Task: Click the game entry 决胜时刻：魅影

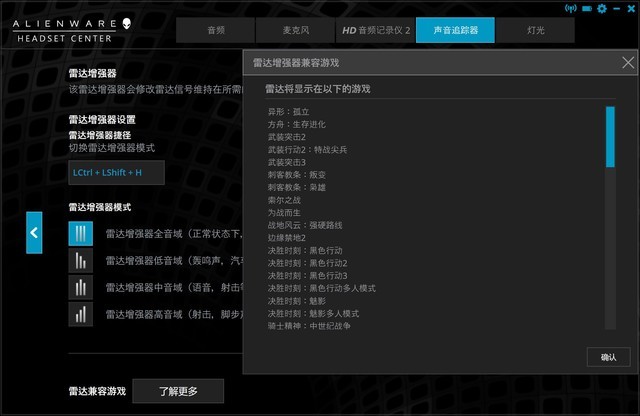Action: pos(297,301)
